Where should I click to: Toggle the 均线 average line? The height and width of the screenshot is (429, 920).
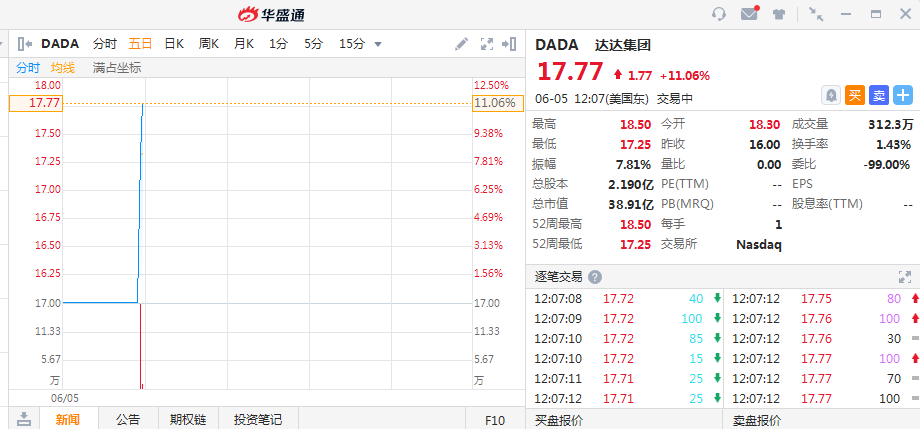(x=63, y=68)
